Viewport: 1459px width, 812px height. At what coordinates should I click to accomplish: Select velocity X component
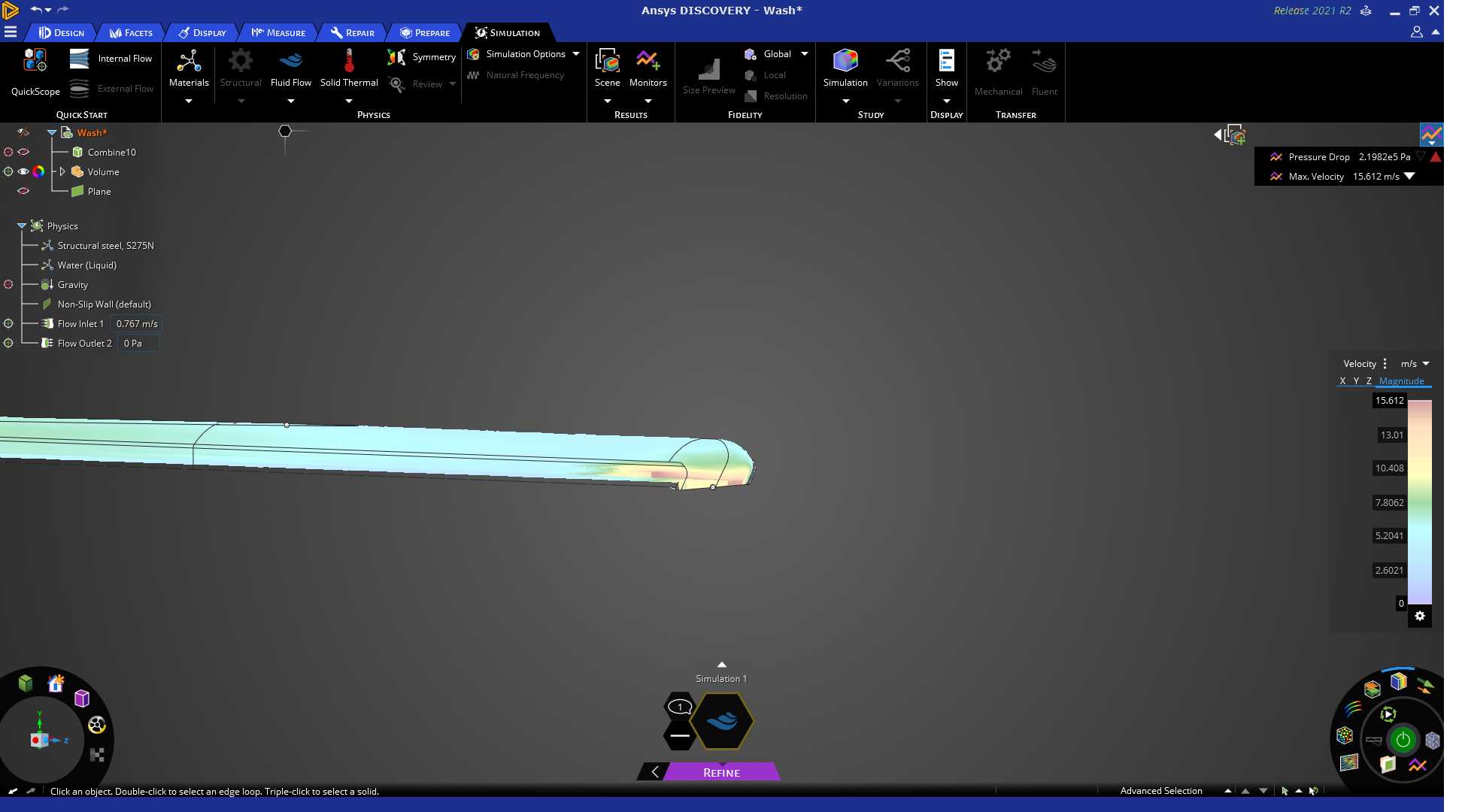[1342, 381]
